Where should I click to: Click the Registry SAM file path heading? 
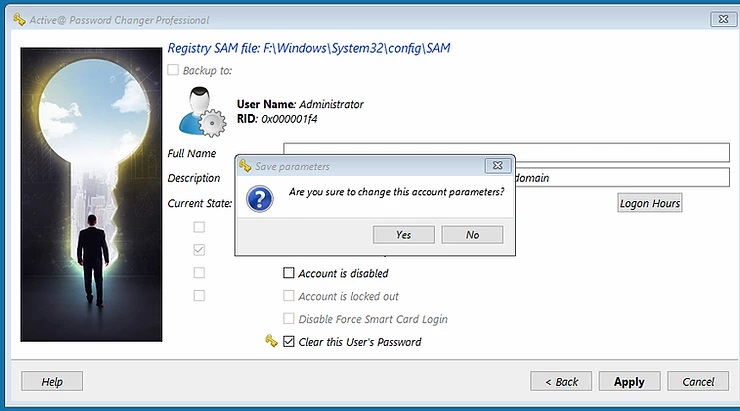309,48
